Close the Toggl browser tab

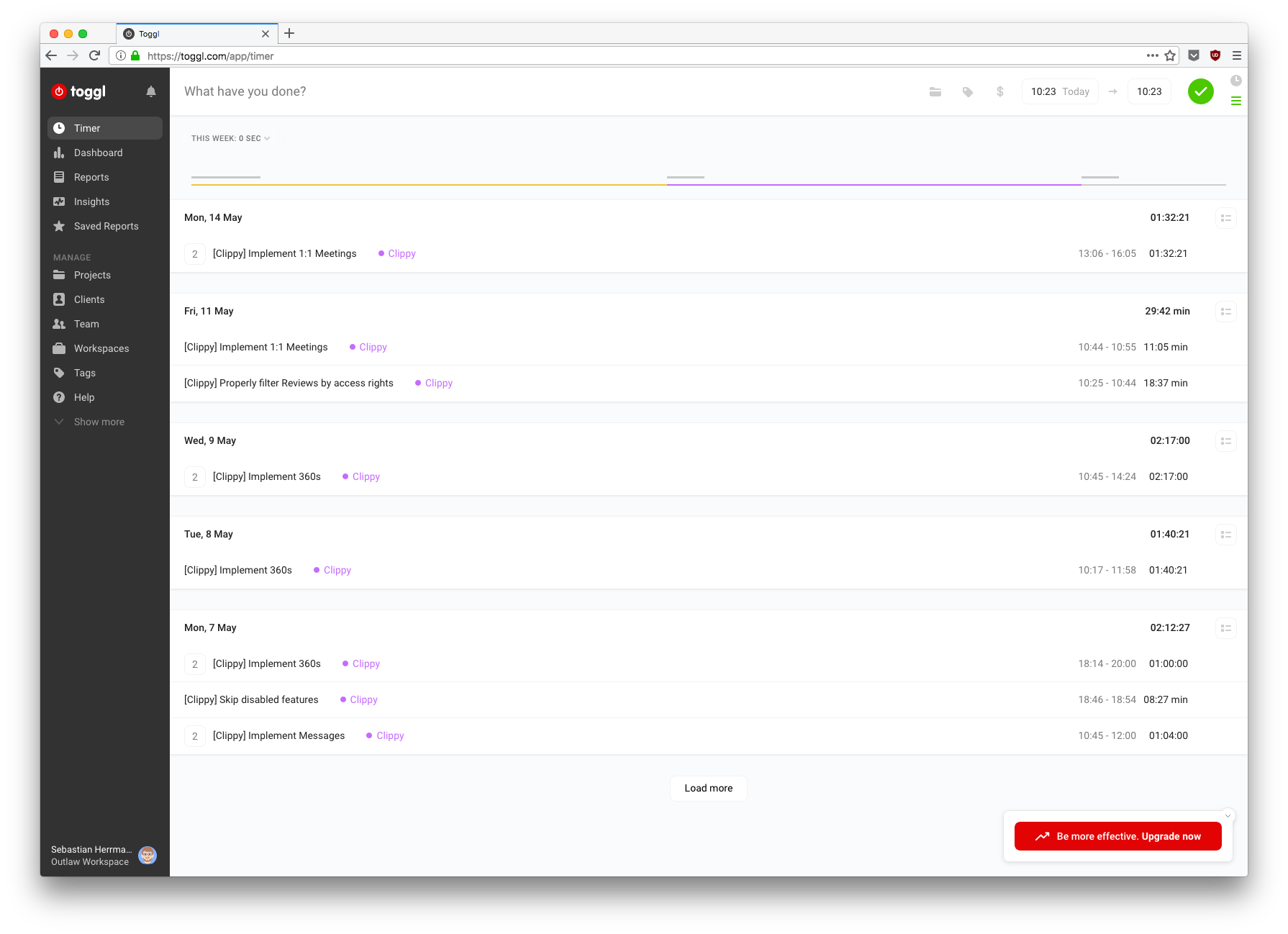tap(266, 34)
